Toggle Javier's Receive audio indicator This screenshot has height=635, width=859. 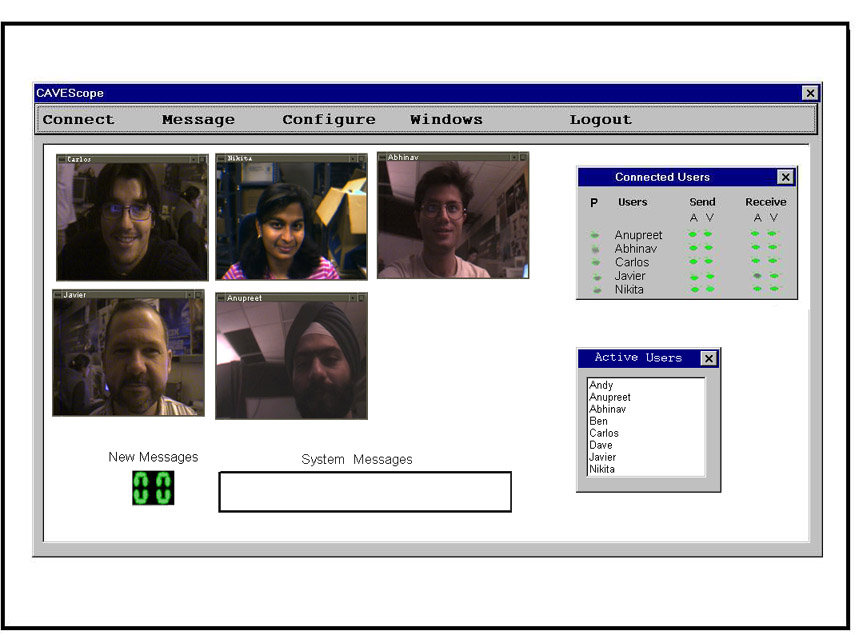(757, 276)
